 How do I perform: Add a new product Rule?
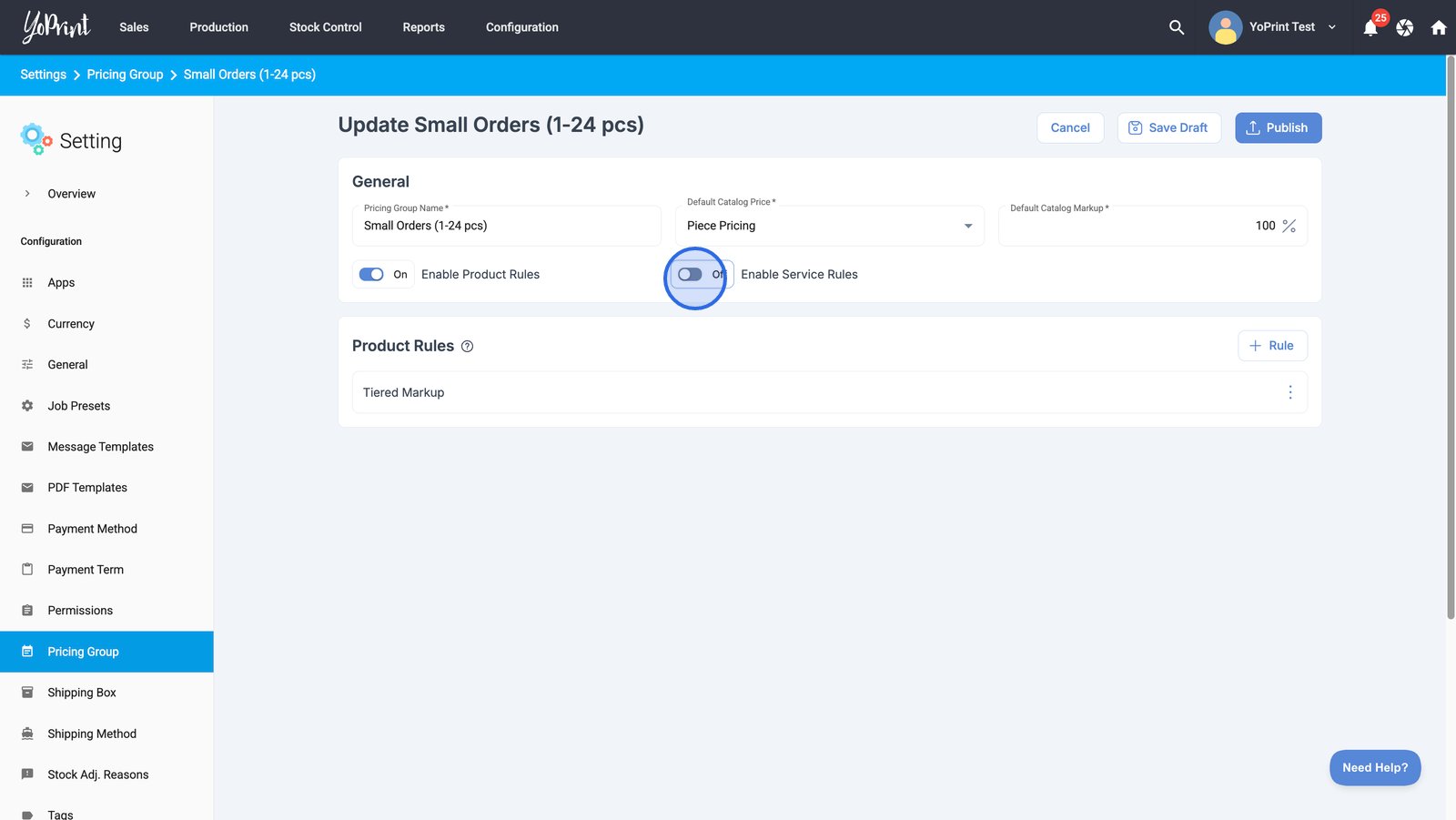click(1271, 346)
